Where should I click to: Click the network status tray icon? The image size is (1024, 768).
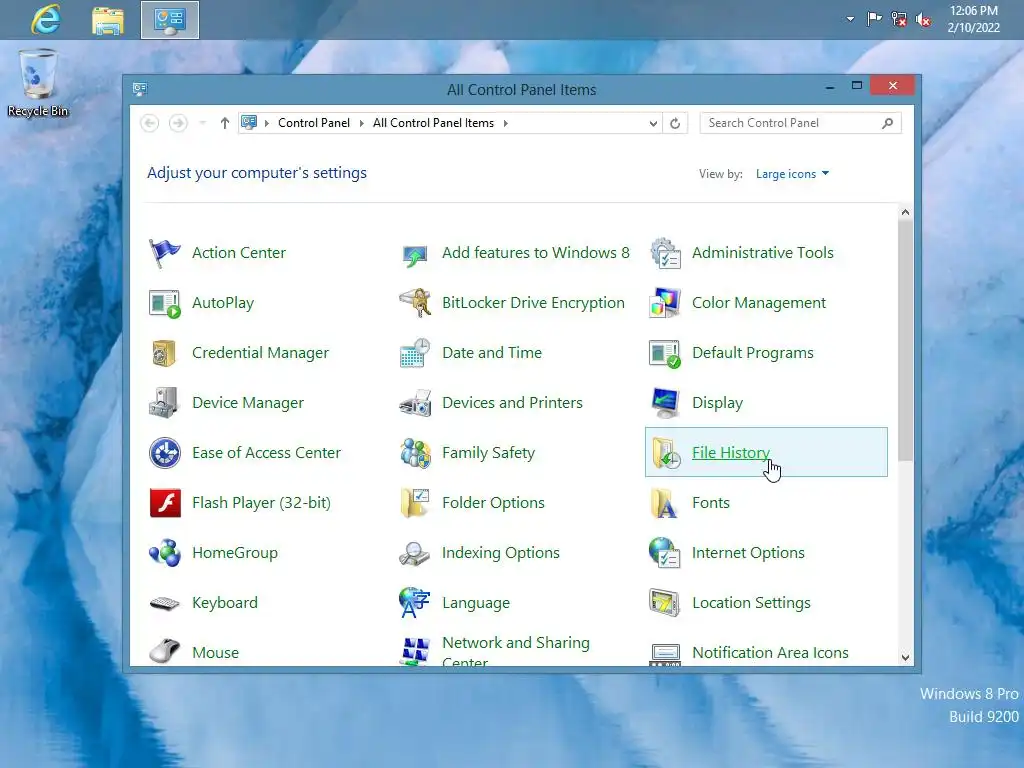899,19
